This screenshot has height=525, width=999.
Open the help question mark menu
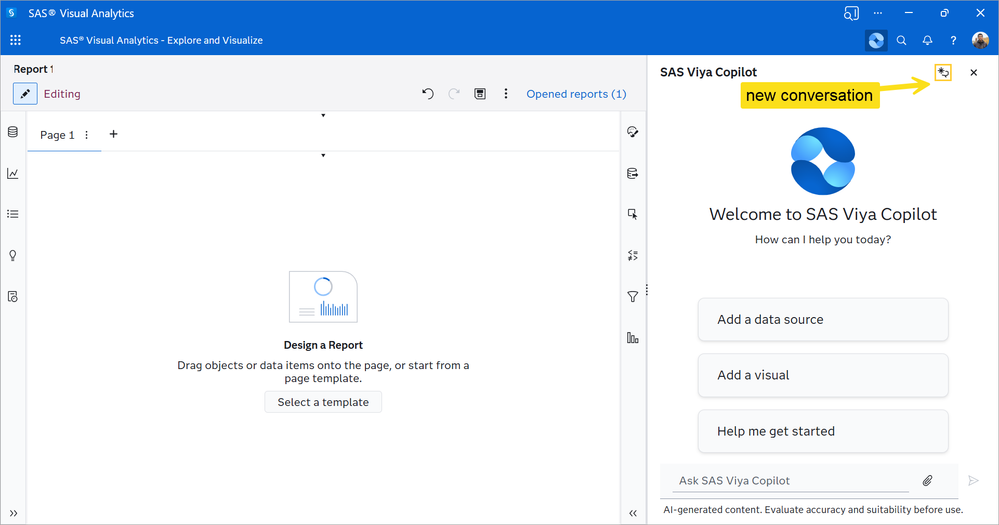pyautogui.click(x=953, y=40)
